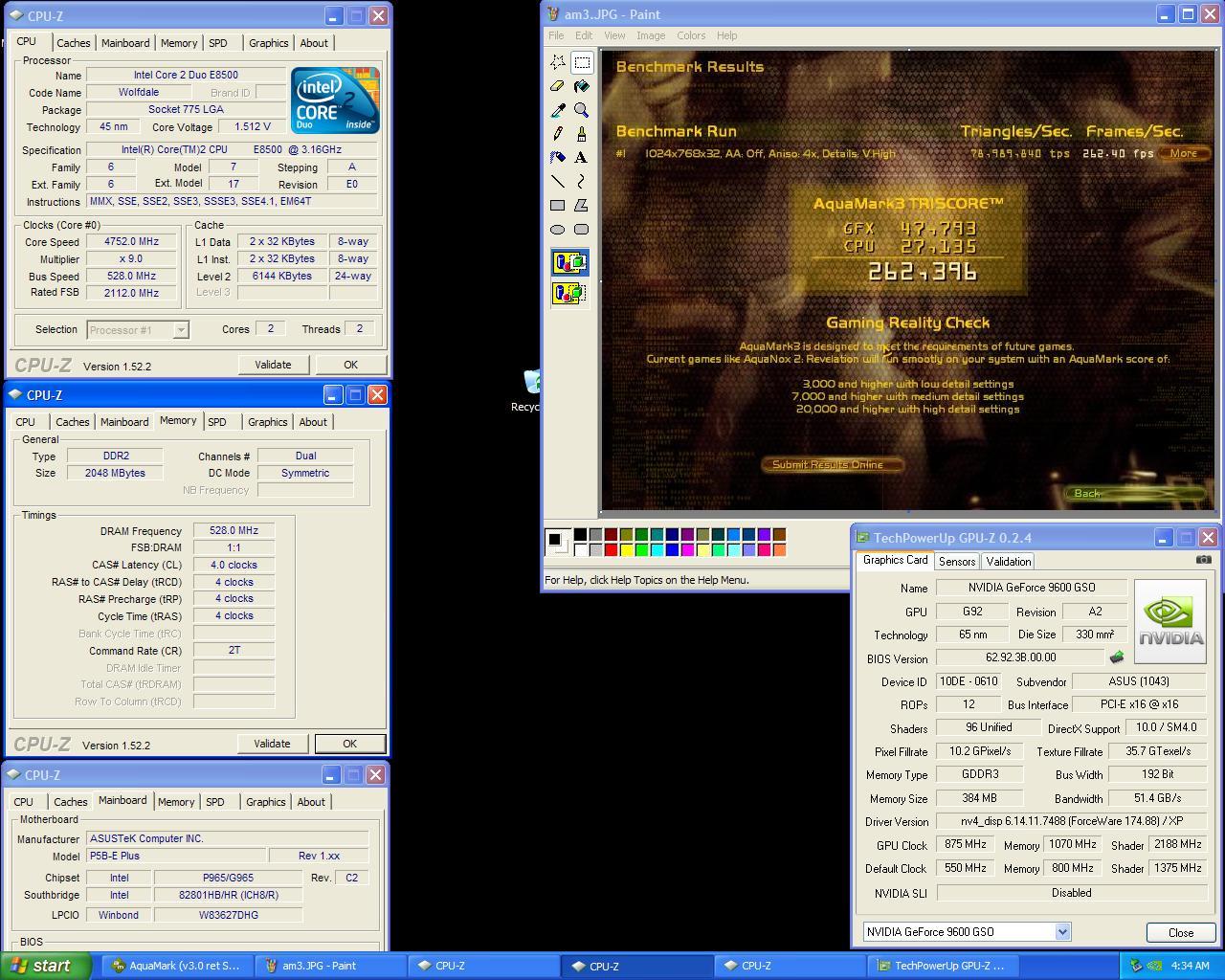Switch to TechPowerUp GPU-Z taskbar button
This screenshot has height=980, width=1225.
(x=945, y=966)
